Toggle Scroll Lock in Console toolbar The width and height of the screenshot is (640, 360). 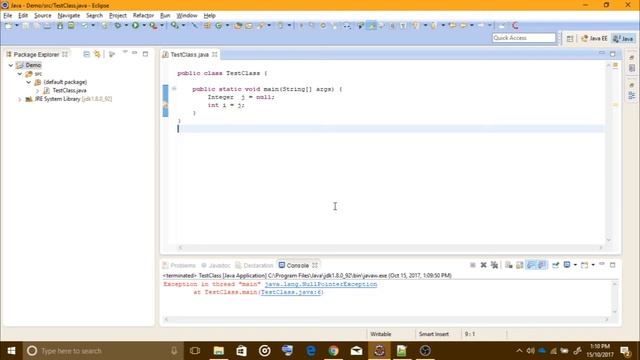click(x=520, y=265)
